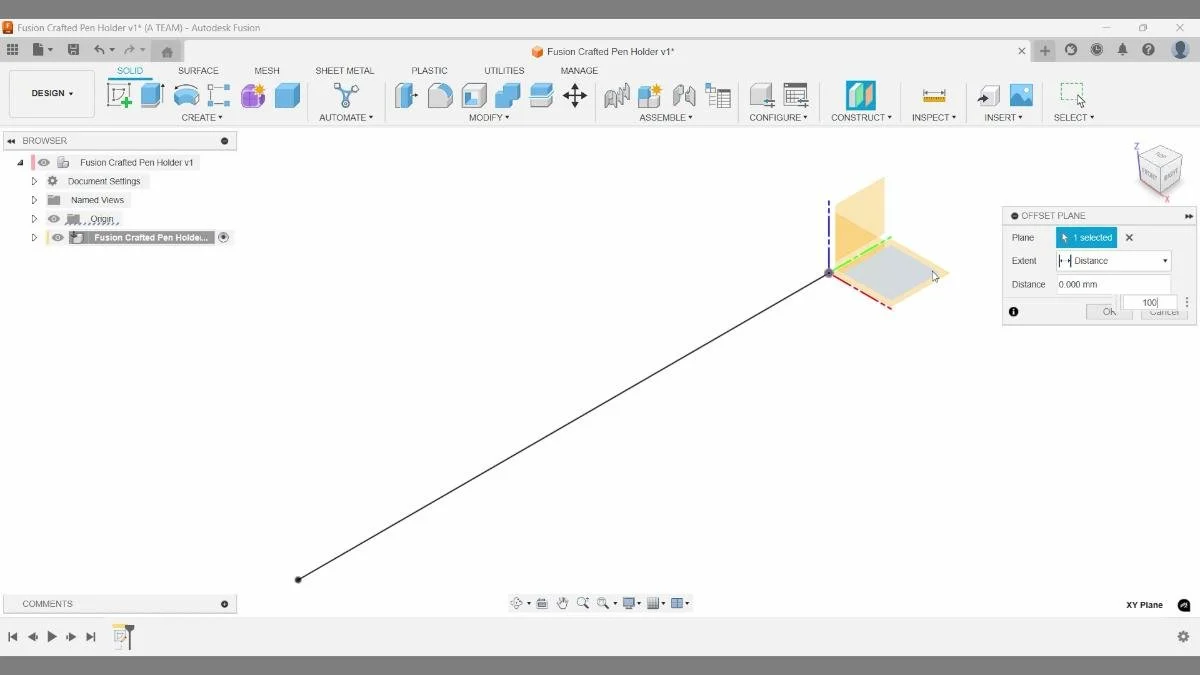The image size is (1200, 675).
Task: Open the DESIGN workspace dropdown
Action: (52, 93)
